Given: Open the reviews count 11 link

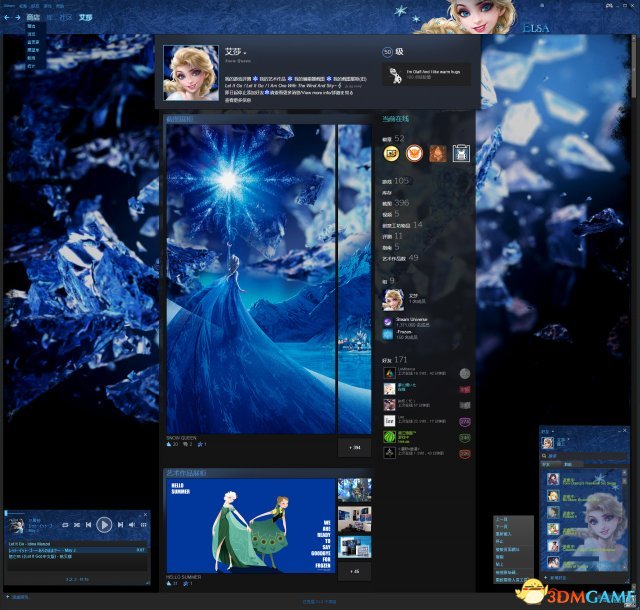Looking at the screenshot, I should (392, 236).
